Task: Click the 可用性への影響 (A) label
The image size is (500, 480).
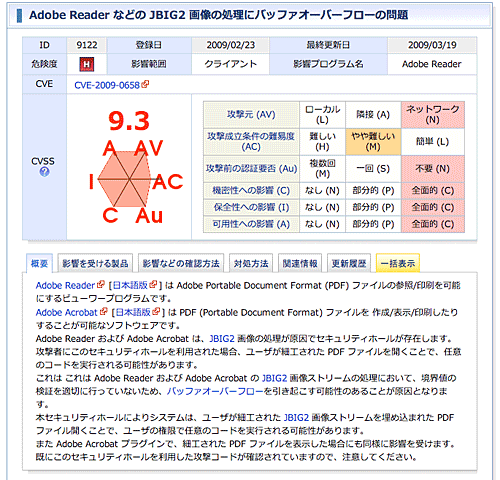Action: pyautogui.click(x=251, y=224)
